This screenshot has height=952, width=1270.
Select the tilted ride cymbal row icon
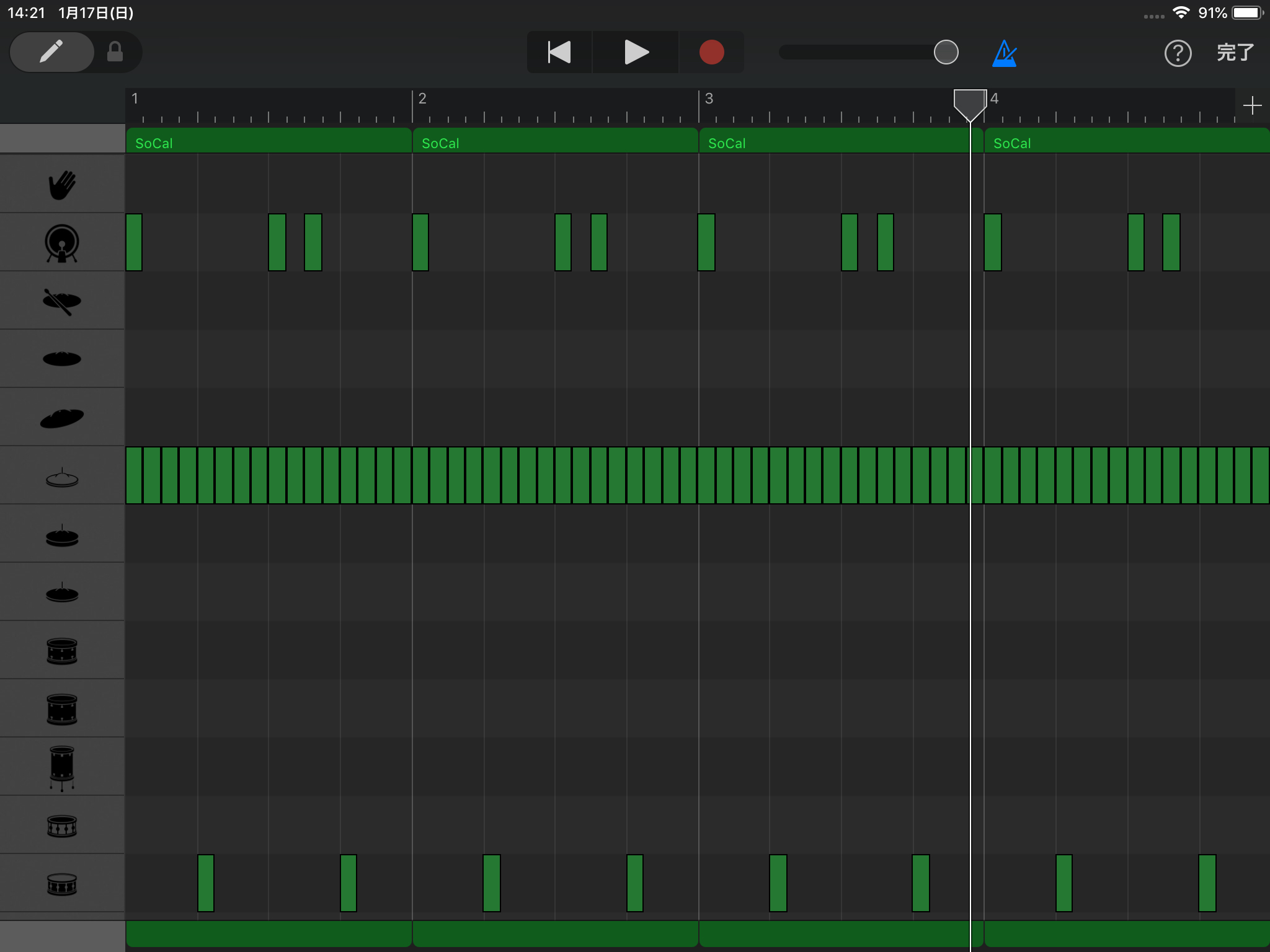(62, 418)
